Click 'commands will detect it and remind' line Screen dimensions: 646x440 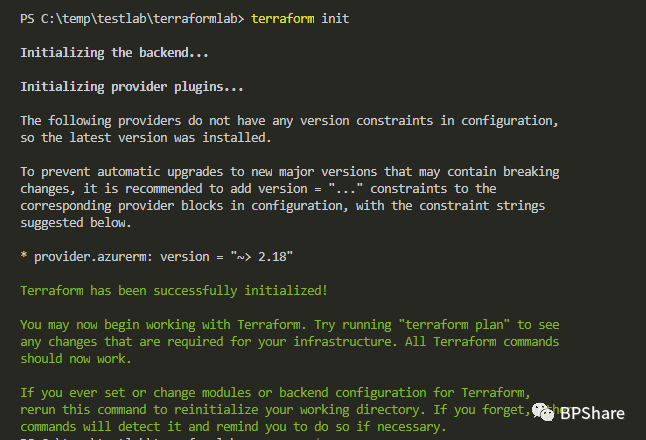pyautogui.click(x=233, y=427)
